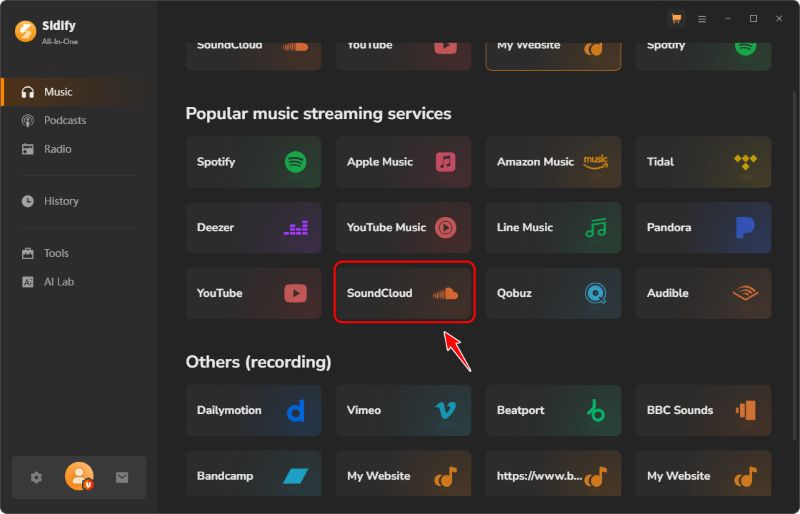Select the Apple Music card
This screenshot has height=514, width=800.
404,162
